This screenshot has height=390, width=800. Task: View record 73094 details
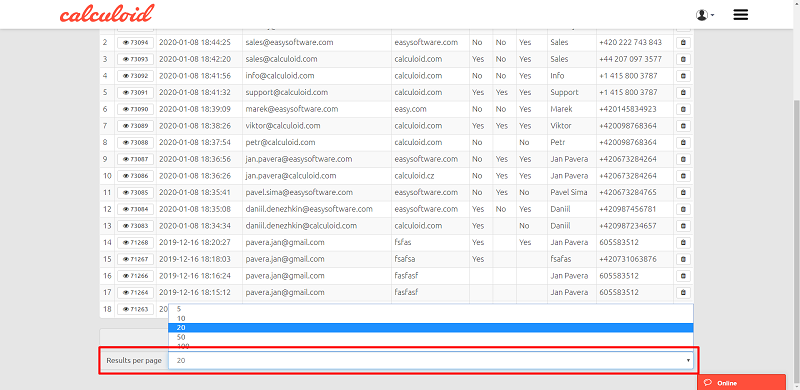[x=135, y=43]
